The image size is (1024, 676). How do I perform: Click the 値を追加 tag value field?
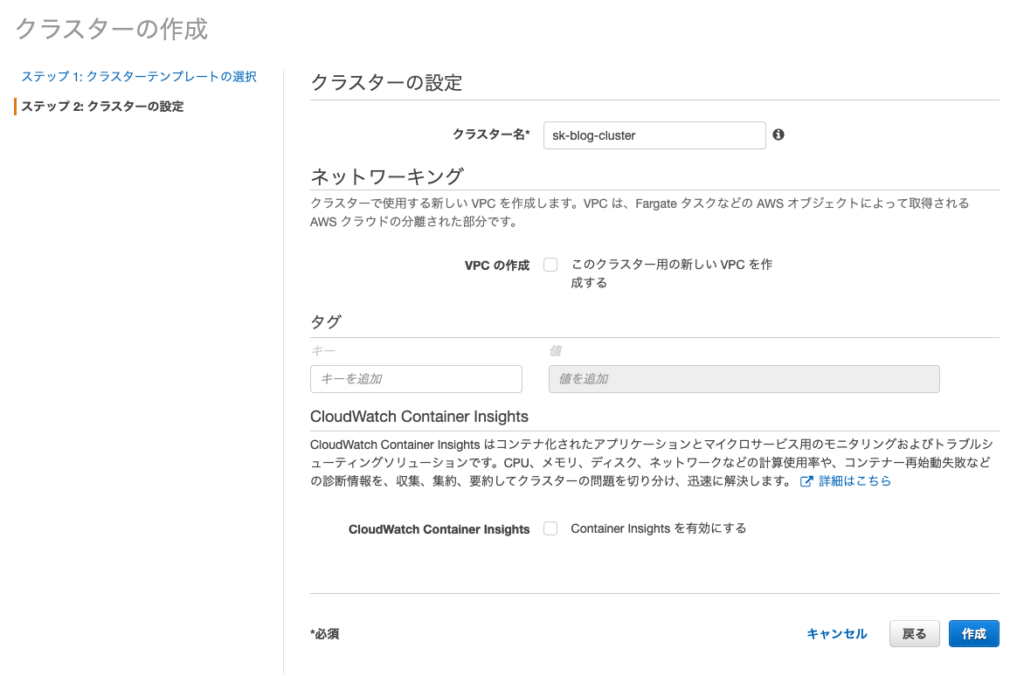pyautogui.click(x=744, y=379)
